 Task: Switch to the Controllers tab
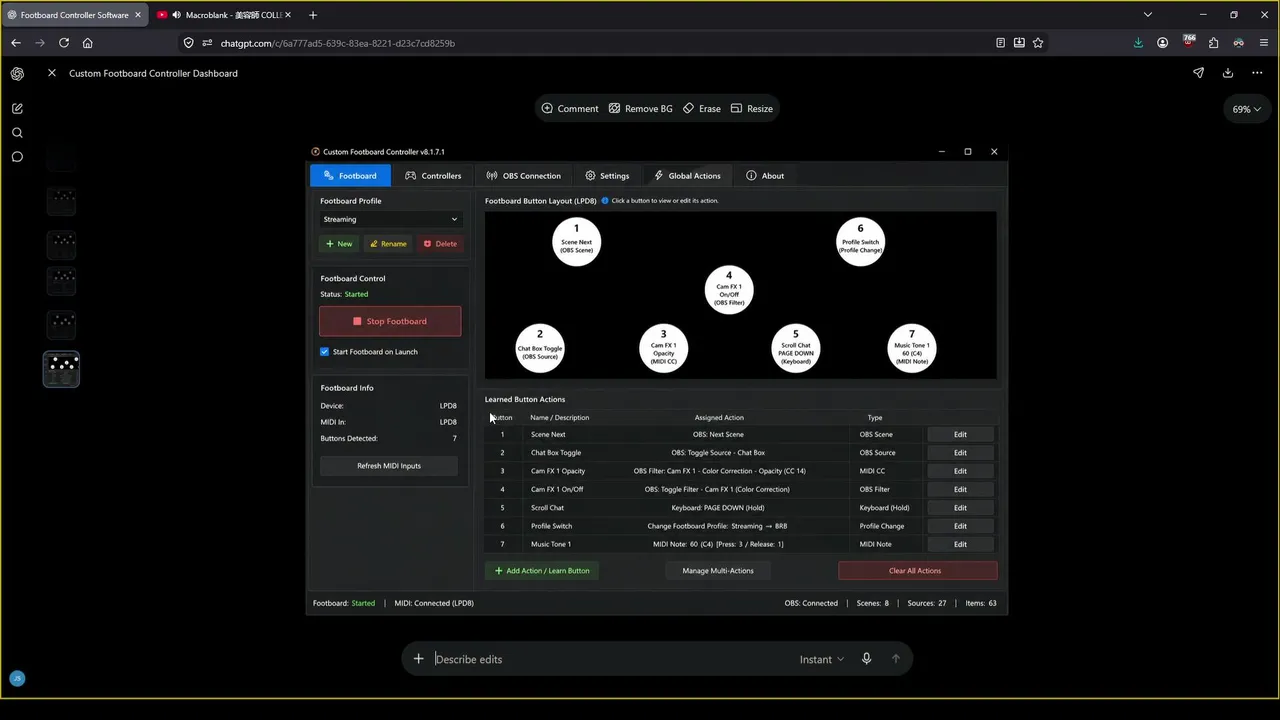point(433,176)
